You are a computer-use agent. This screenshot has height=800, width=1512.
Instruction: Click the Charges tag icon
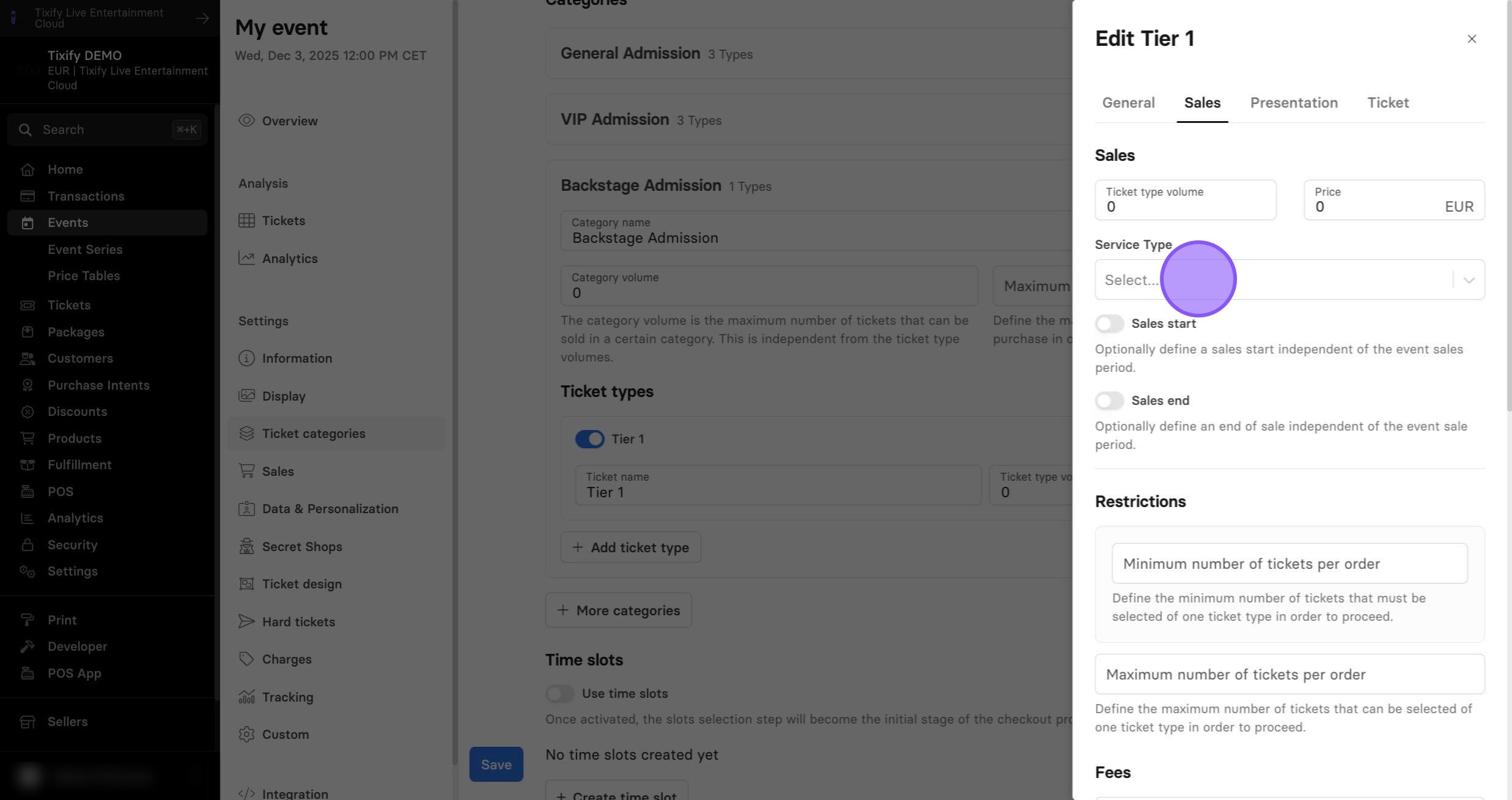(246, 659)
